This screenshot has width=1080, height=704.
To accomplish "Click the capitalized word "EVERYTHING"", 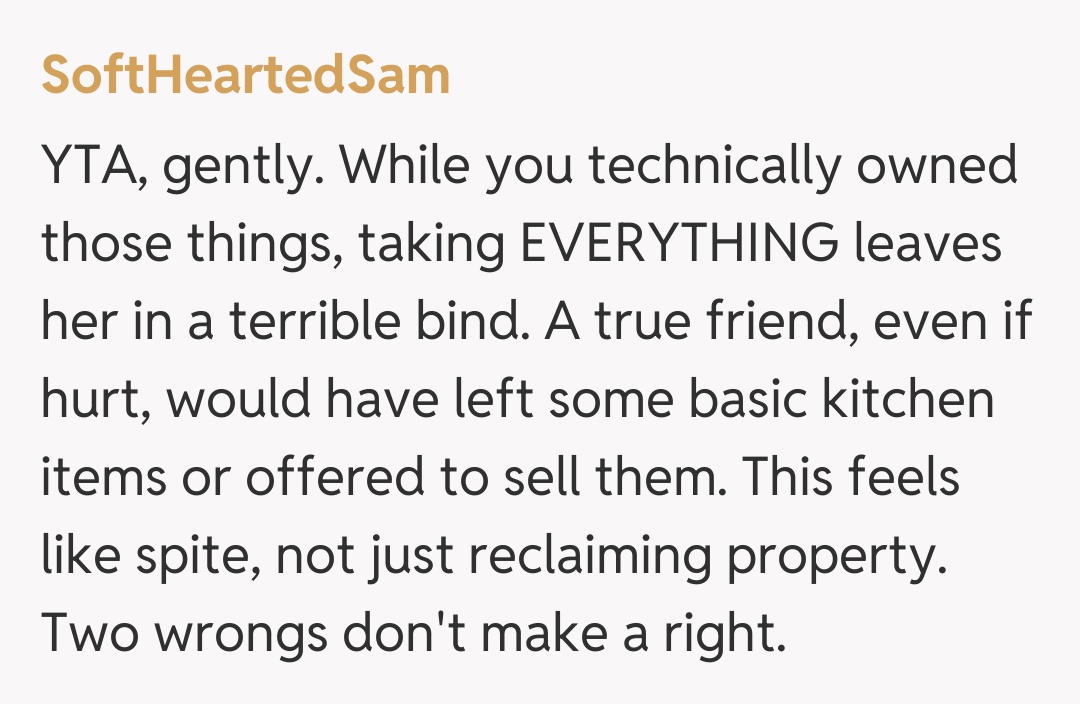I will pyautogui.click(x=681, y=246).
